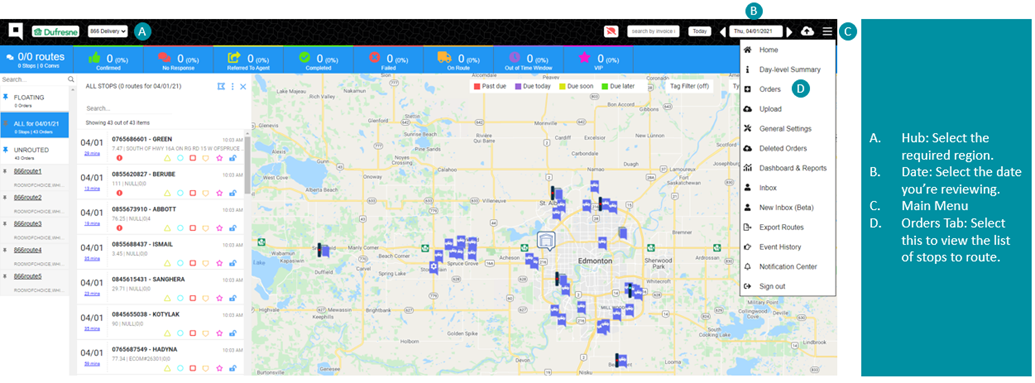1035x383 pixels.
Task: Select Orders in the main menu
Action: pyautogui.click(x=770, y=89)
